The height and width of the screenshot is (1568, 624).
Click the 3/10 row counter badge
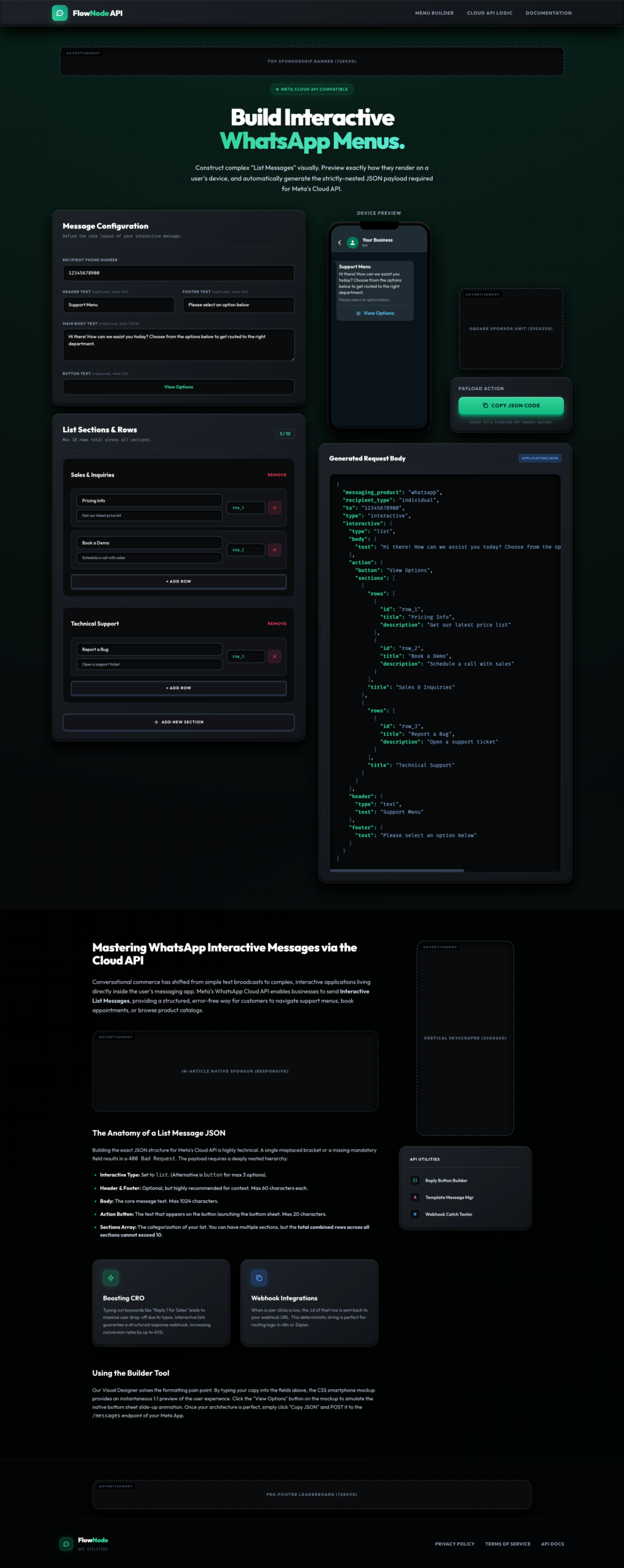(x=285, y=434)
